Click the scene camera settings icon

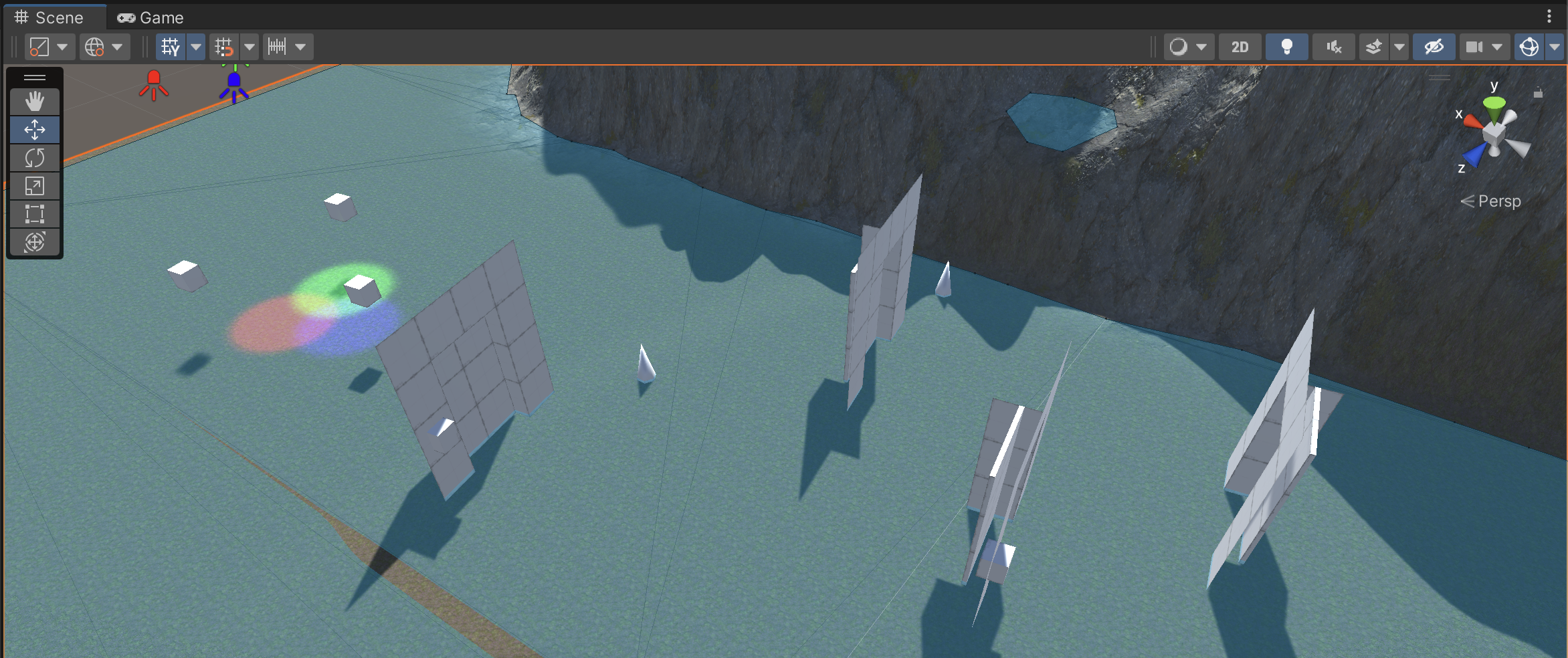coord(1474,47)
